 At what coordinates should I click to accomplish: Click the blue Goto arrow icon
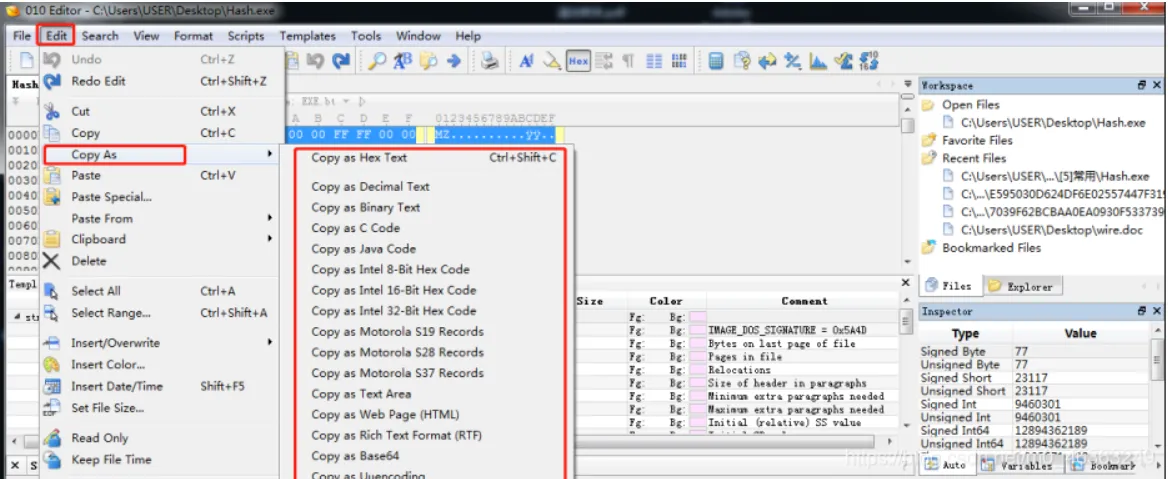coord(454,62)
